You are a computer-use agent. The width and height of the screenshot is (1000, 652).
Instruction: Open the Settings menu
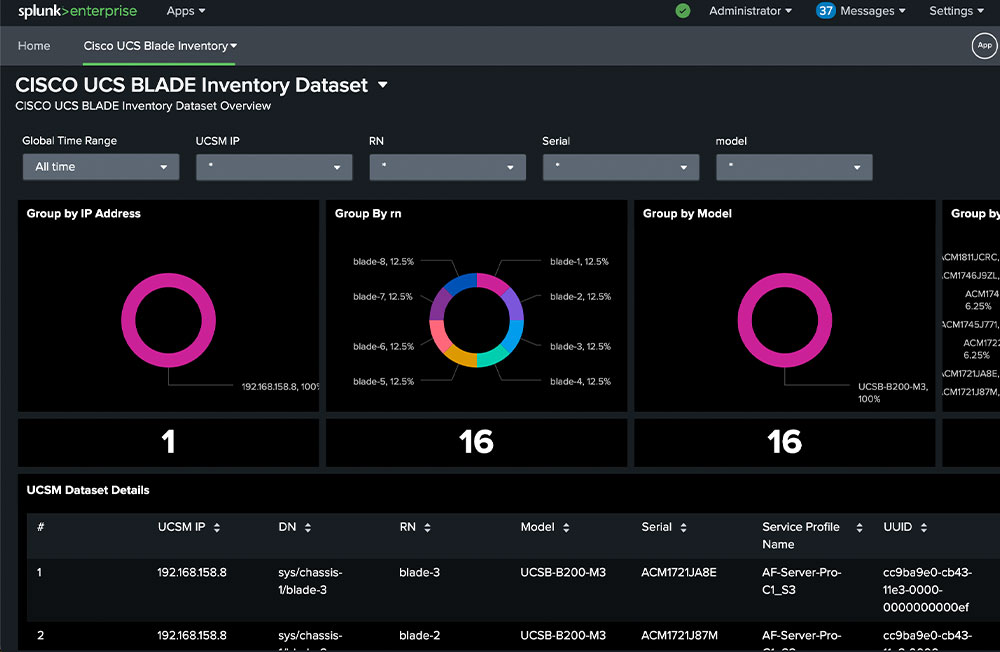(956, 11)
